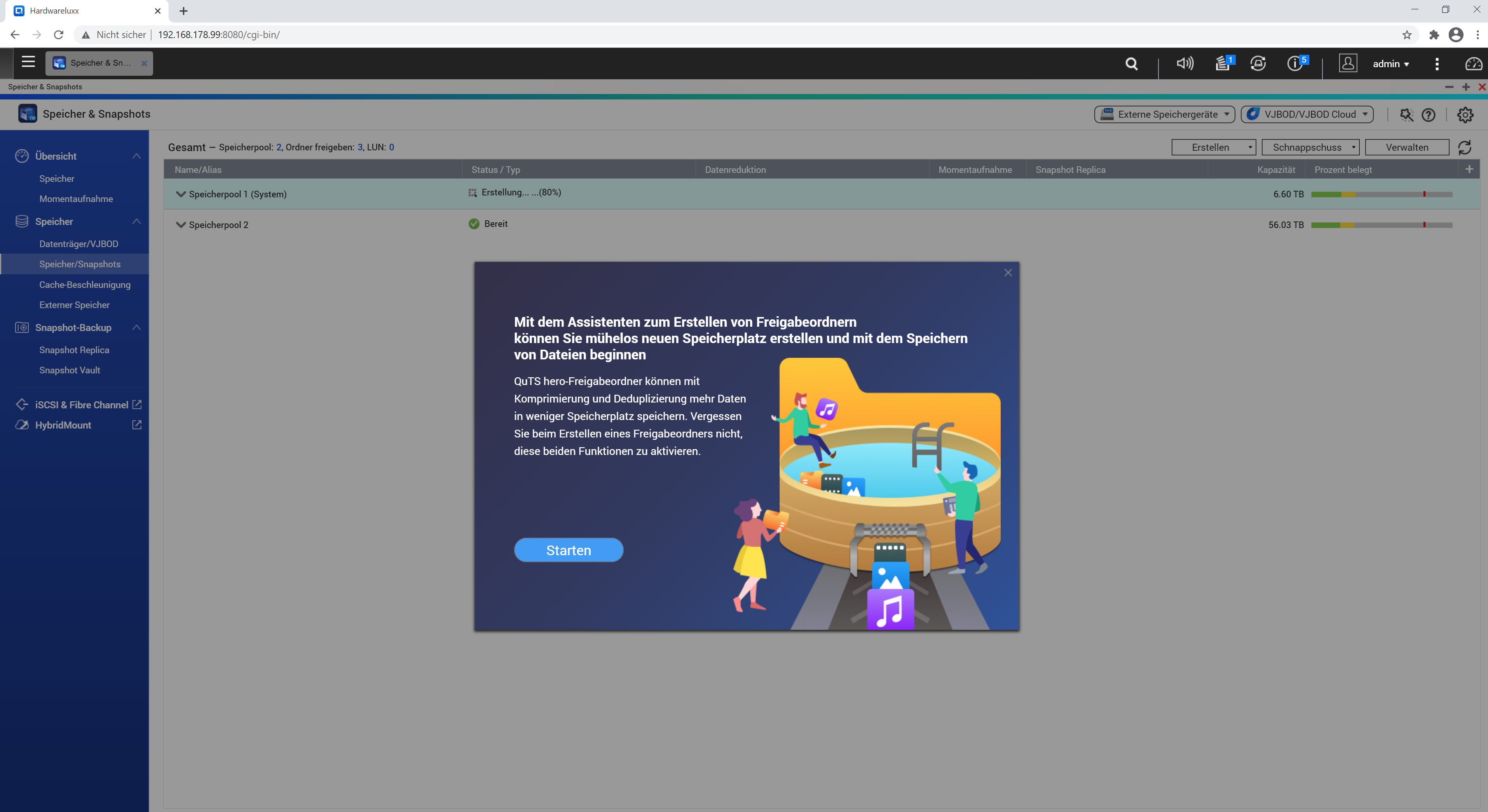Click the Speicherpool 2 usage bar
The image size is (1488, 812).
[1381, 225]
